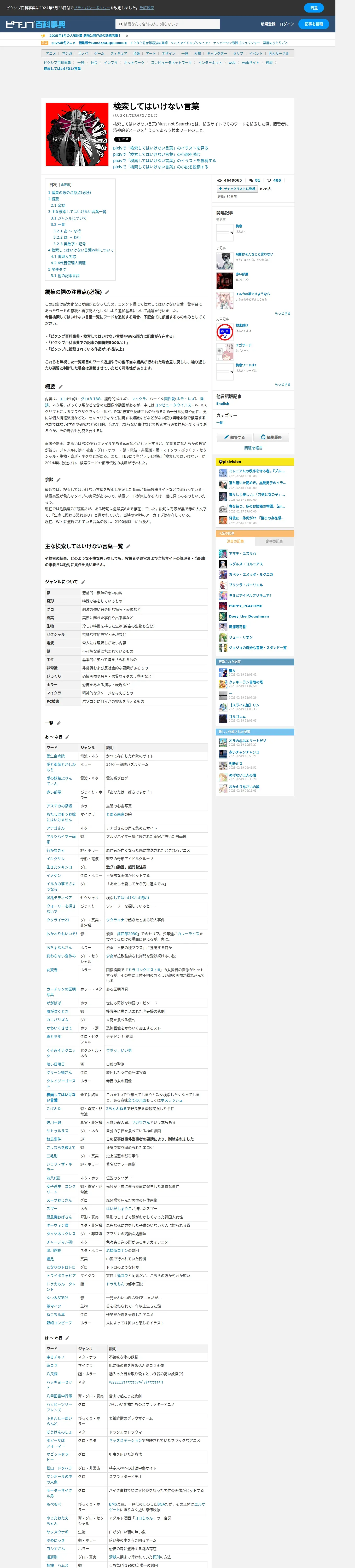This screenshot has width=355, height=1568.
Task: Open the アニメ category menu item
Action: point(51,54)
